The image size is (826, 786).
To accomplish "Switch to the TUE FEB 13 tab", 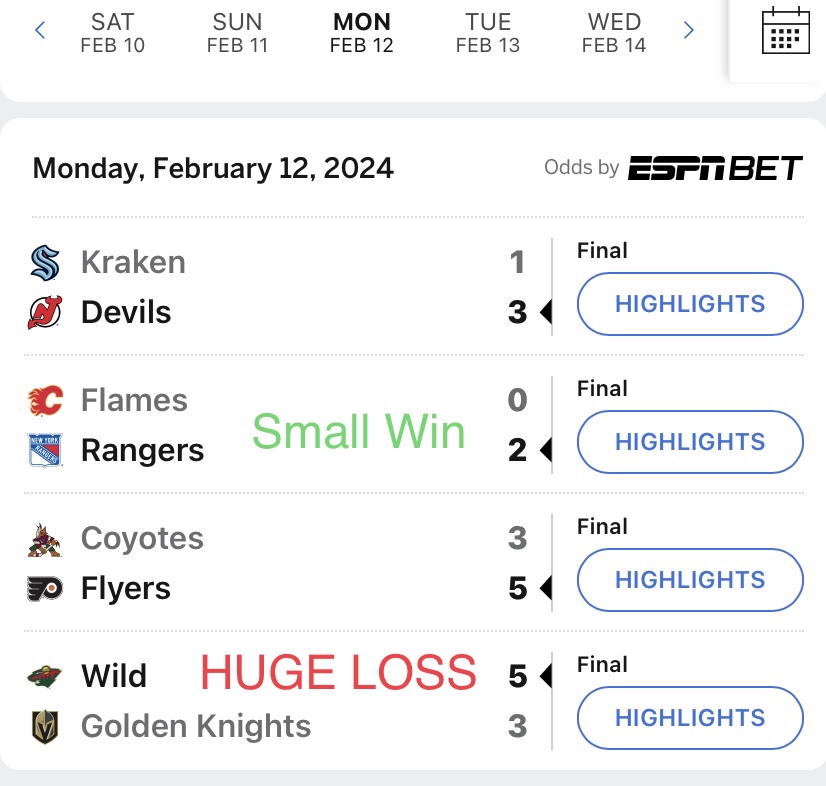I will pyautogui.click(x=488, y=33).
